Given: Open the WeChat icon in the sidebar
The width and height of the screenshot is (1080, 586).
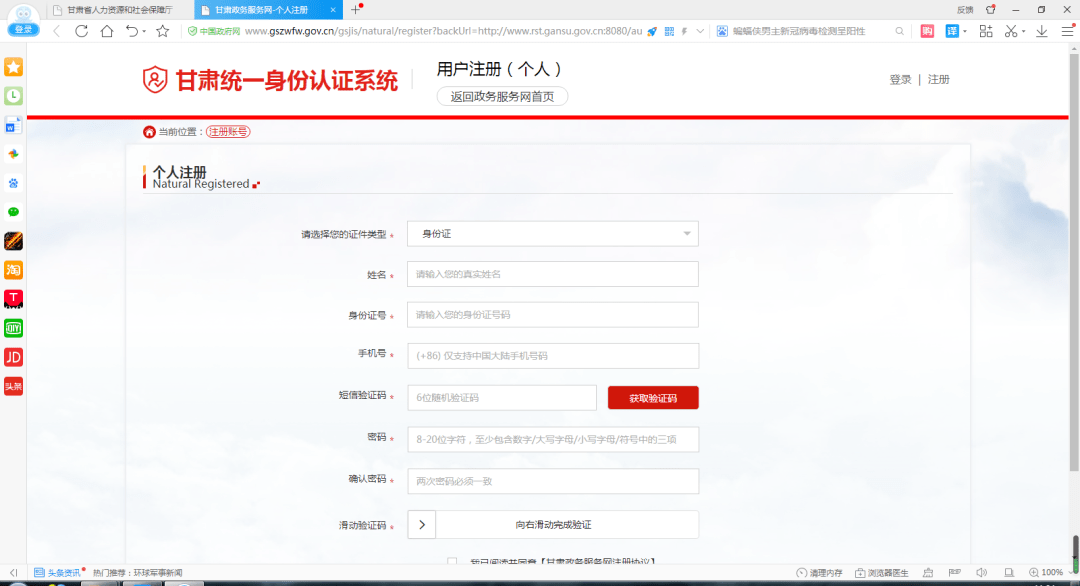Looking at the screenshot, I should pyautogui.click(x=13, y=212).
